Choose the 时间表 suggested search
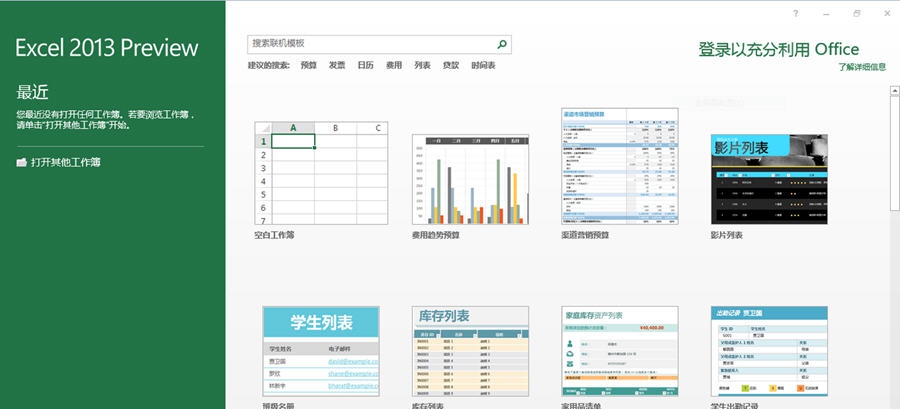The height and width of the screenshot is (409, 900). pyautogui.click(x=483, y=65)
